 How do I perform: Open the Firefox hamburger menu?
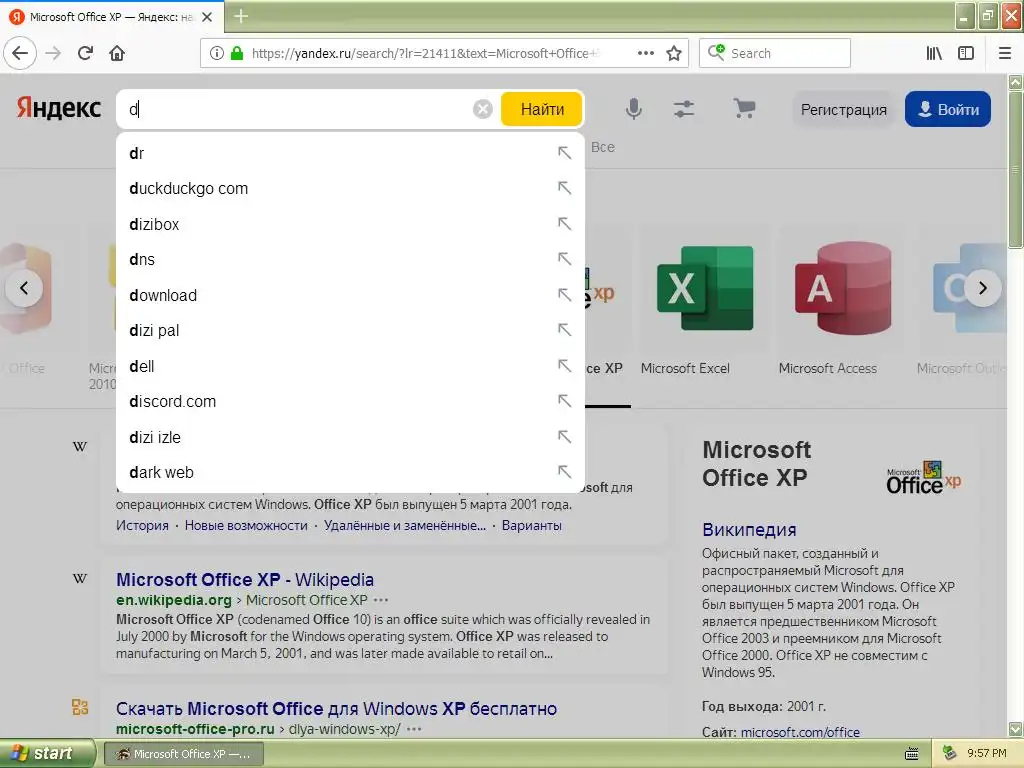(x=1005, y=53)
